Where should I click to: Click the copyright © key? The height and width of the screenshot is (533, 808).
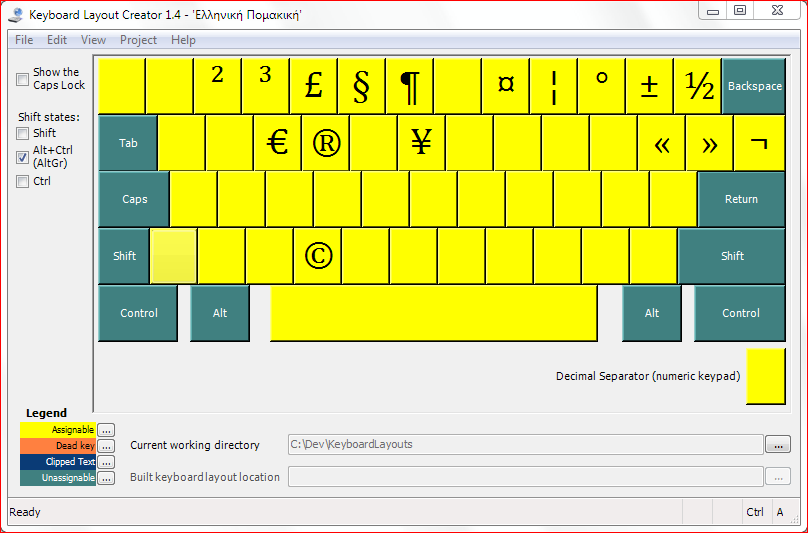tap(317, 256)
